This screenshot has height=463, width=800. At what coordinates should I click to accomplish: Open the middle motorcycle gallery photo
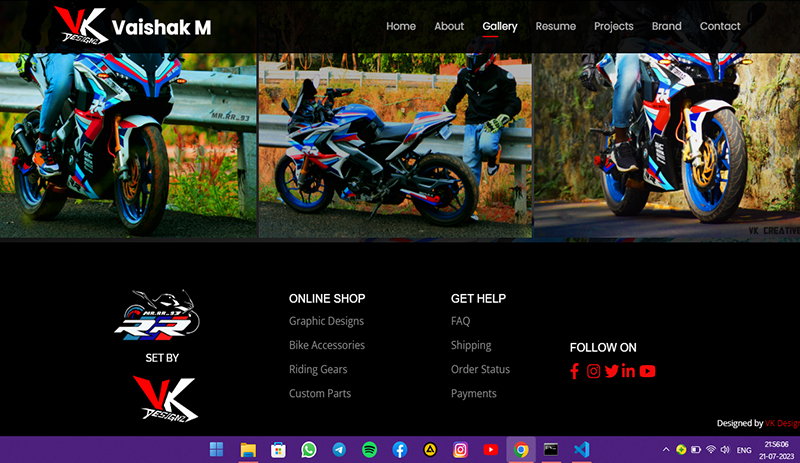pyautogui.click(x=395, y=145)
